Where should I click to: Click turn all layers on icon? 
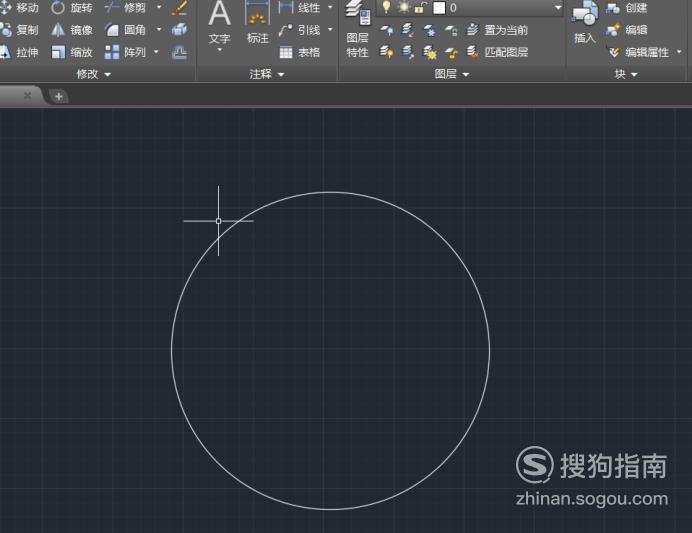tap(387, 52)
